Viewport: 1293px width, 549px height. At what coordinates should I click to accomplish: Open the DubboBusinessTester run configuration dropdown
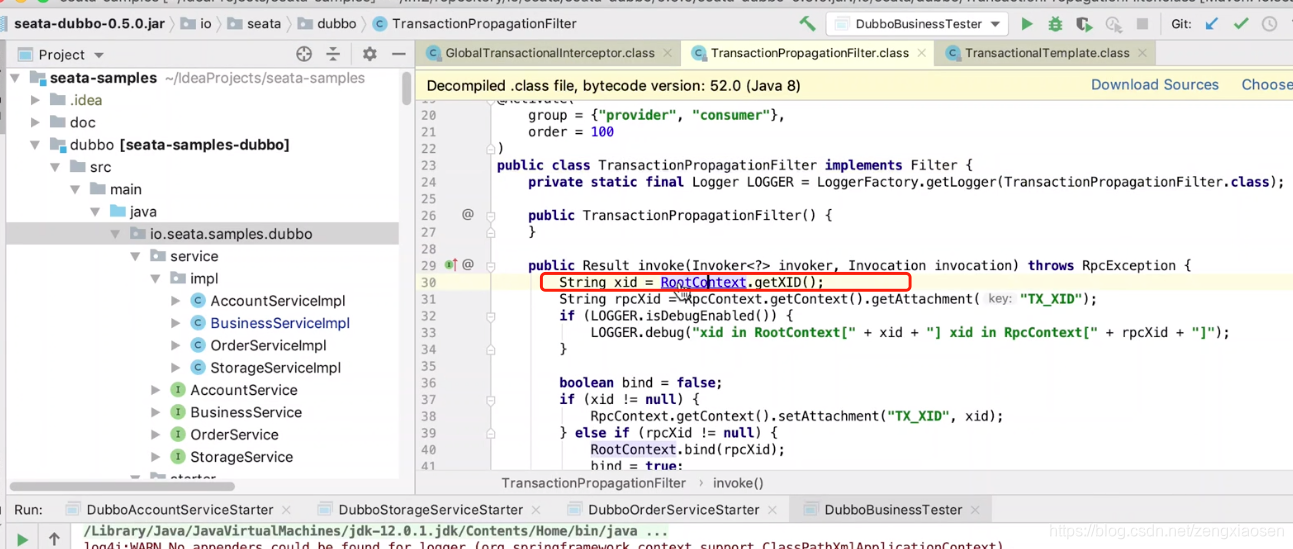click(917, 23)
